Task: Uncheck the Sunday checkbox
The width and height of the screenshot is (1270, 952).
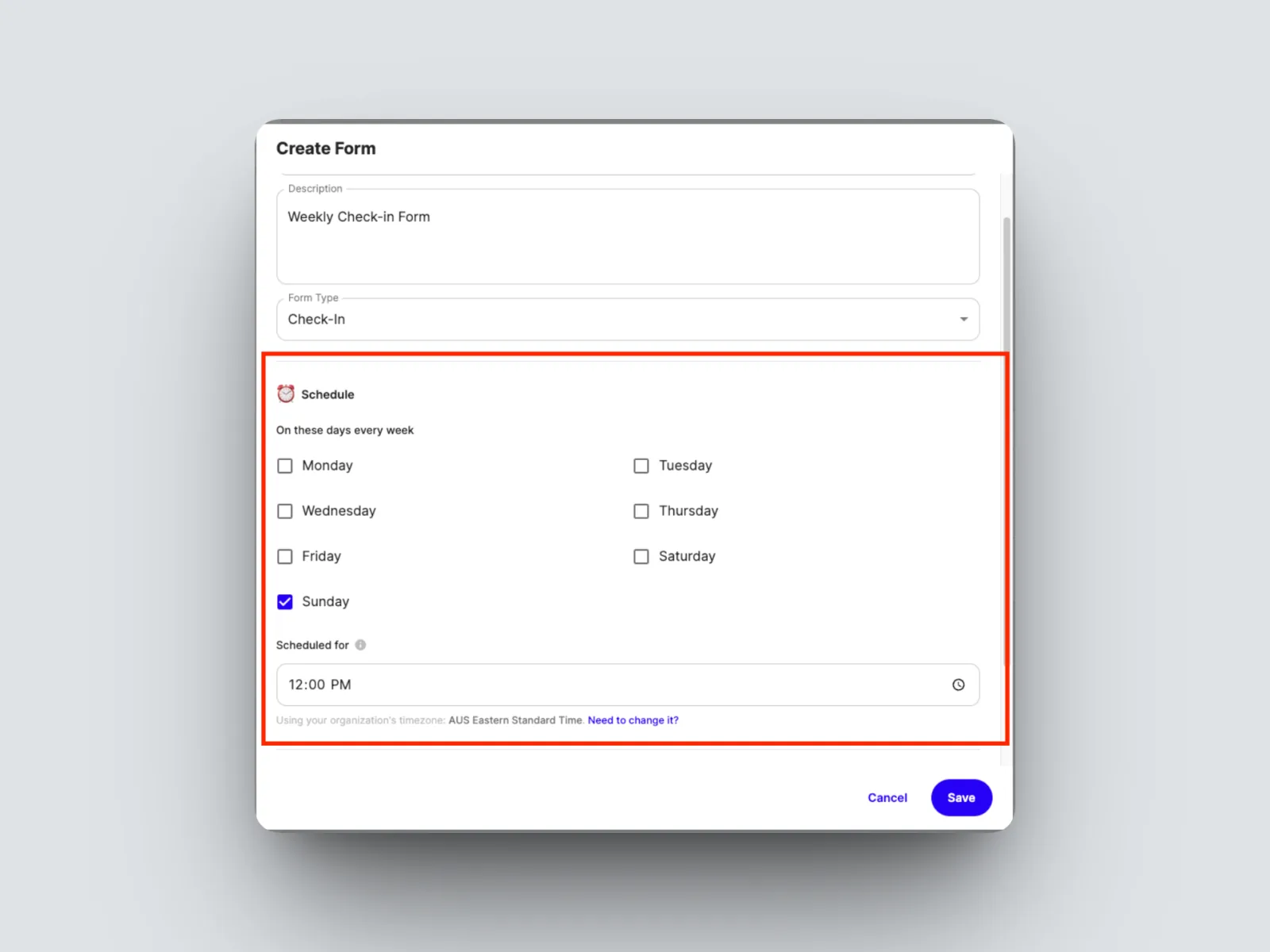Action: tap(285, 601)
